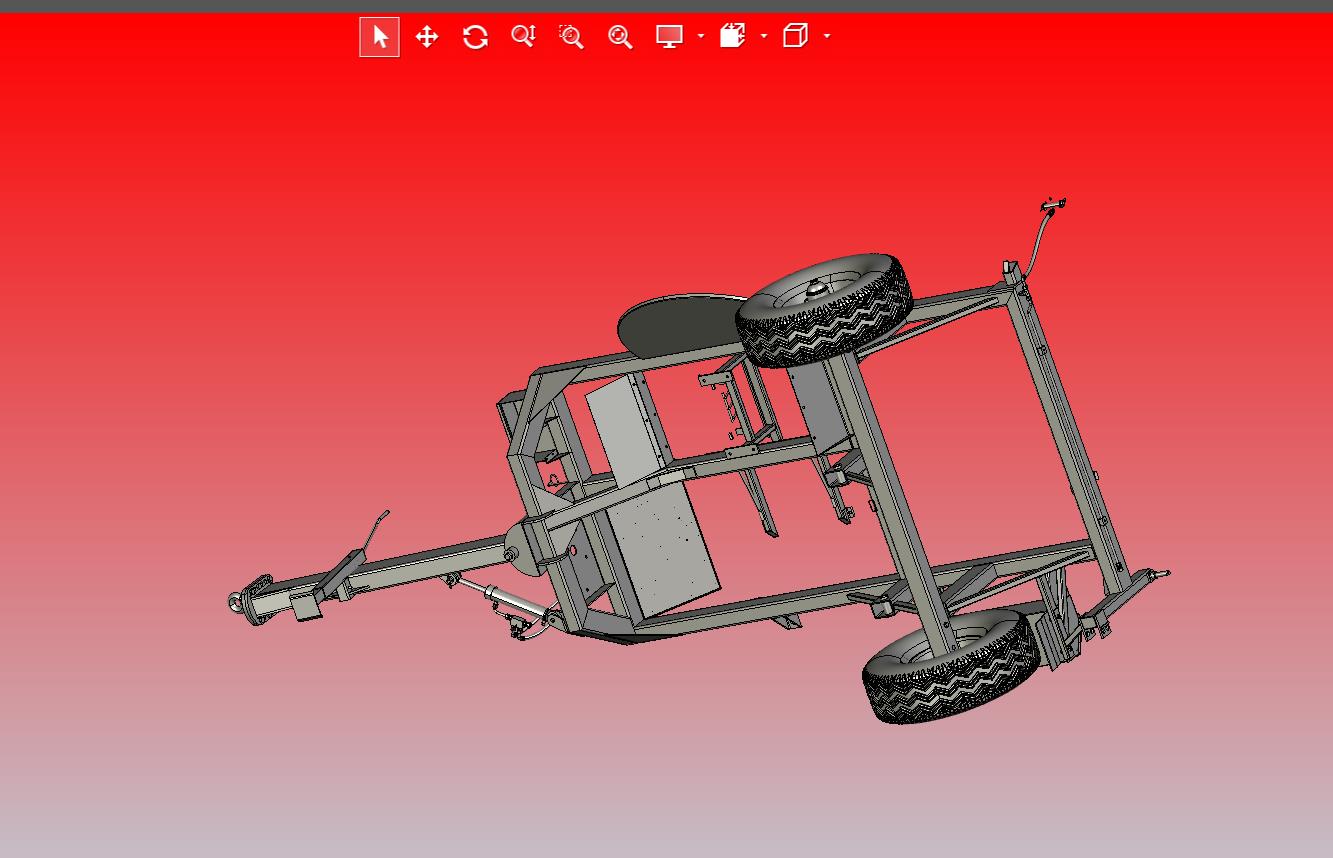
Task: Select the upper trailer wheel in model
Action: [x=824, y=309]
